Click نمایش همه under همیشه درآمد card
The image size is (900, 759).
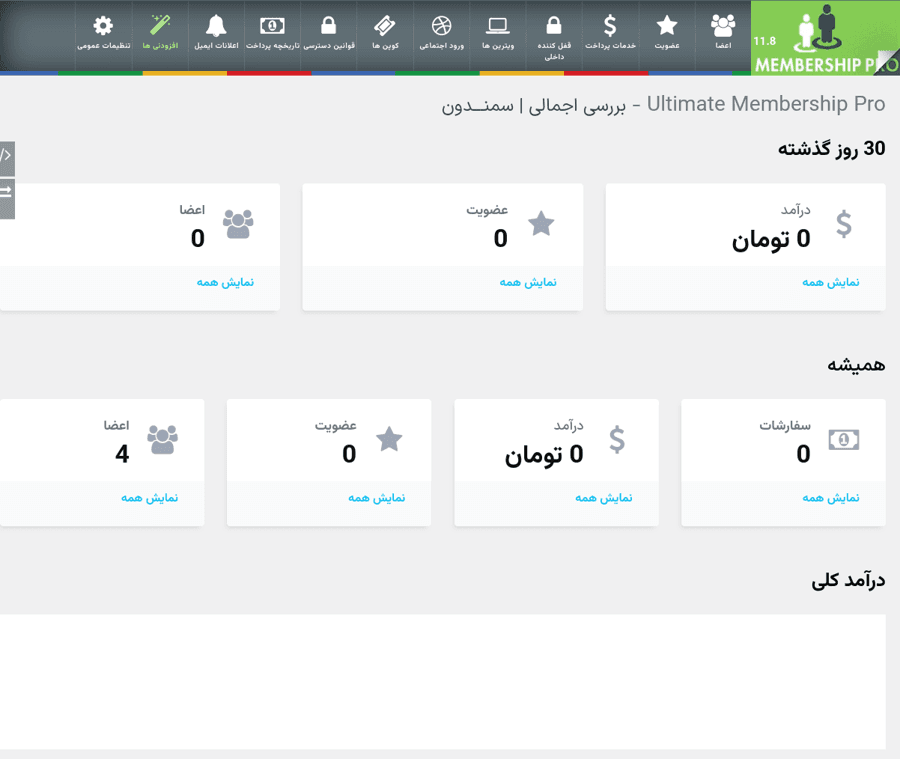tap(604, 498)
